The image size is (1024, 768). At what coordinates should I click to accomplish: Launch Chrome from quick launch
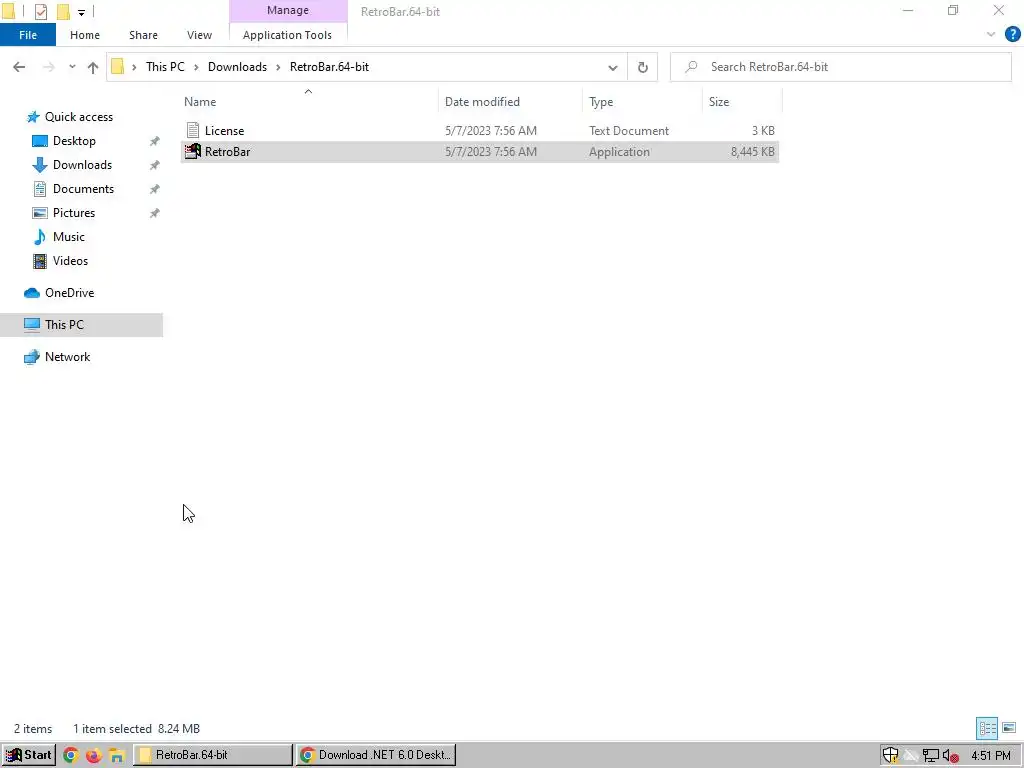pyautogui.click(x=71, y=755)
